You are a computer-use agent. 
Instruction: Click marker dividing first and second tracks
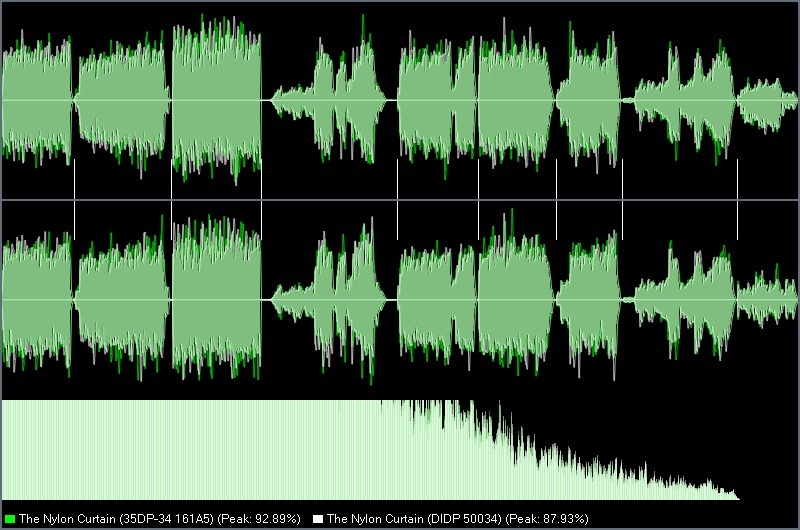click(x=74, y=199)
